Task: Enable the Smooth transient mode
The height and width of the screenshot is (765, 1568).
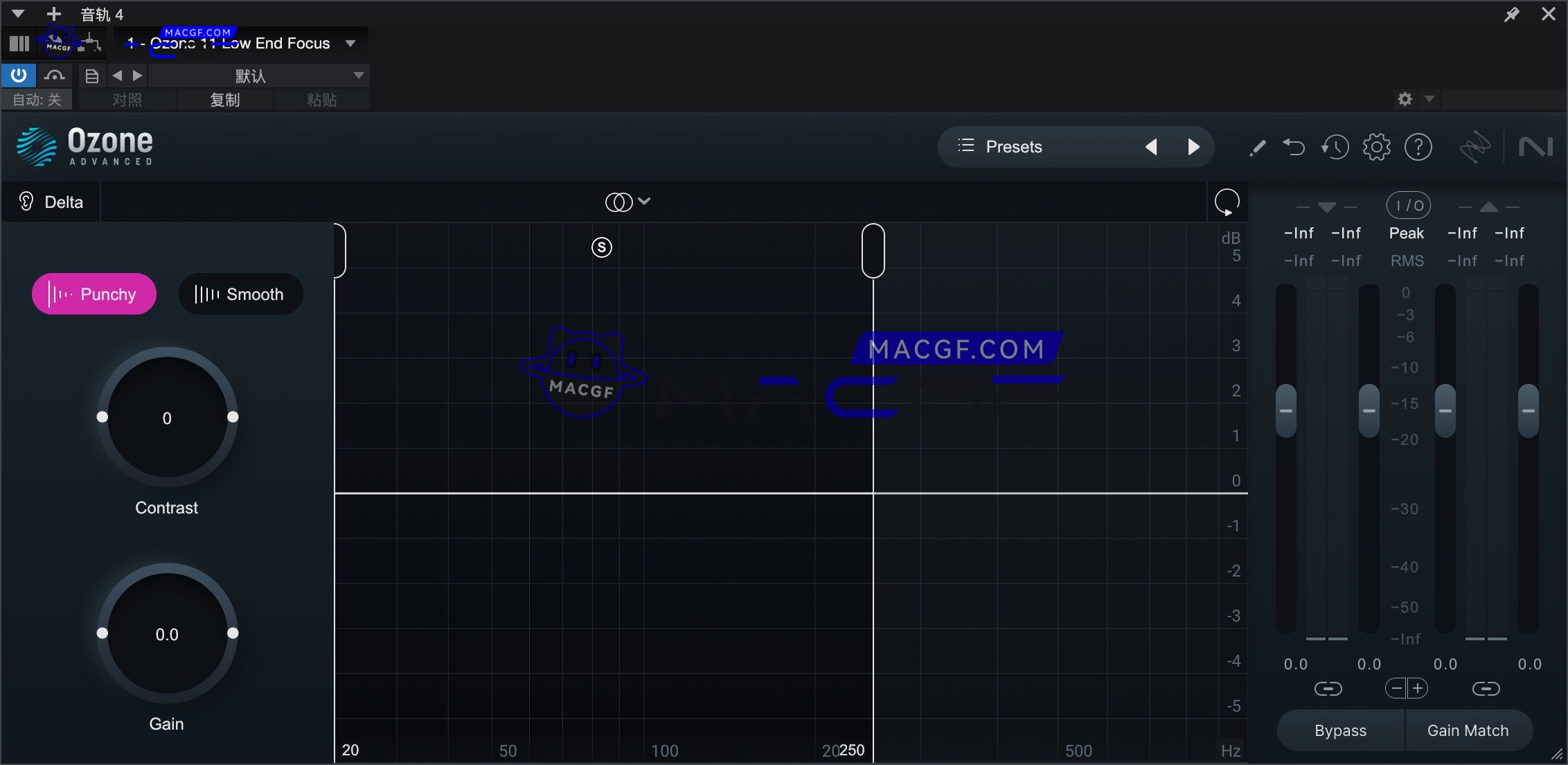Action: (x=240, y=294)
